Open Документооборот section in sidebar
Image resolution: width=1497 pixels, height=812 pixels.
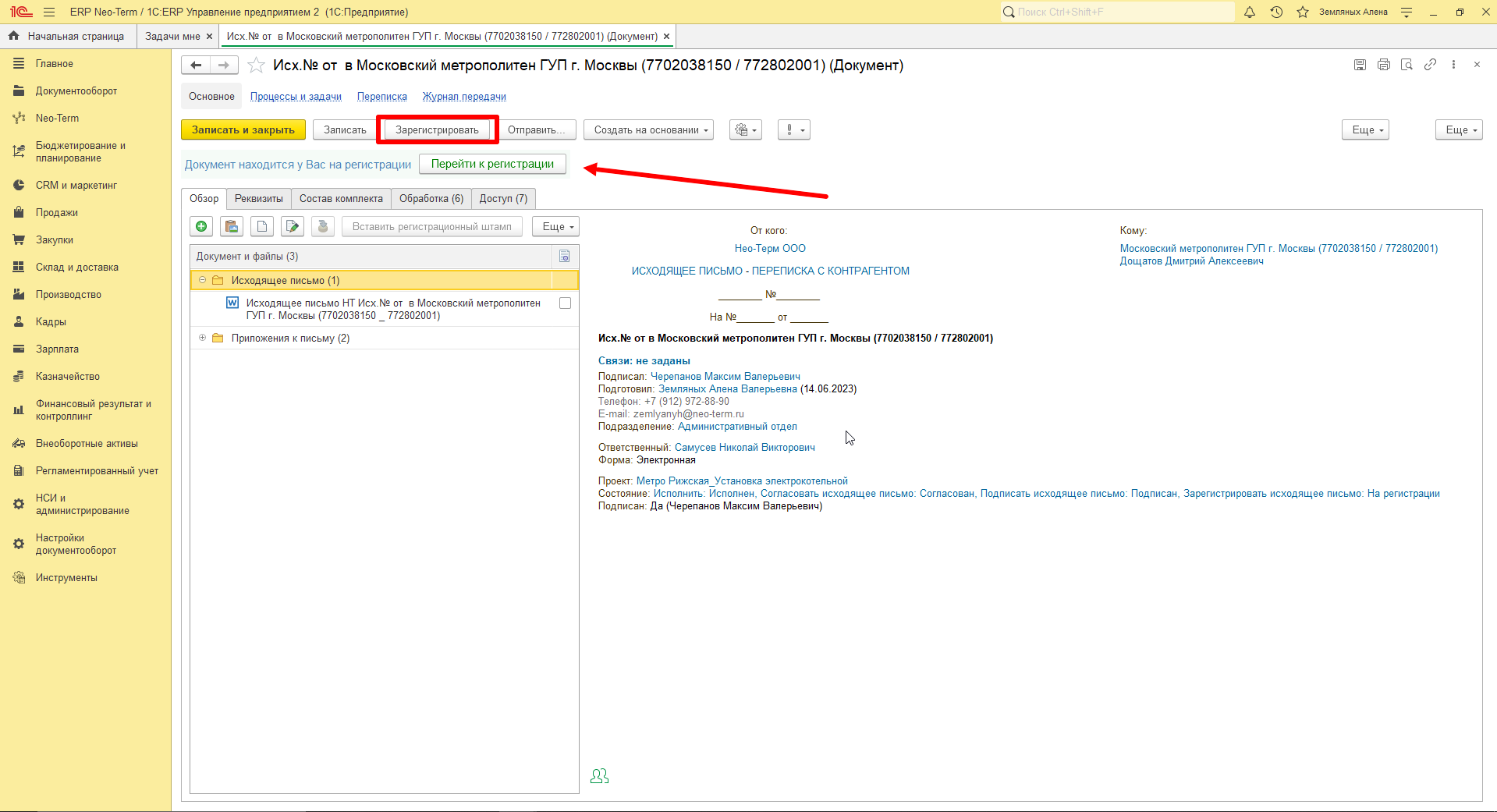(x=76, y=91)
